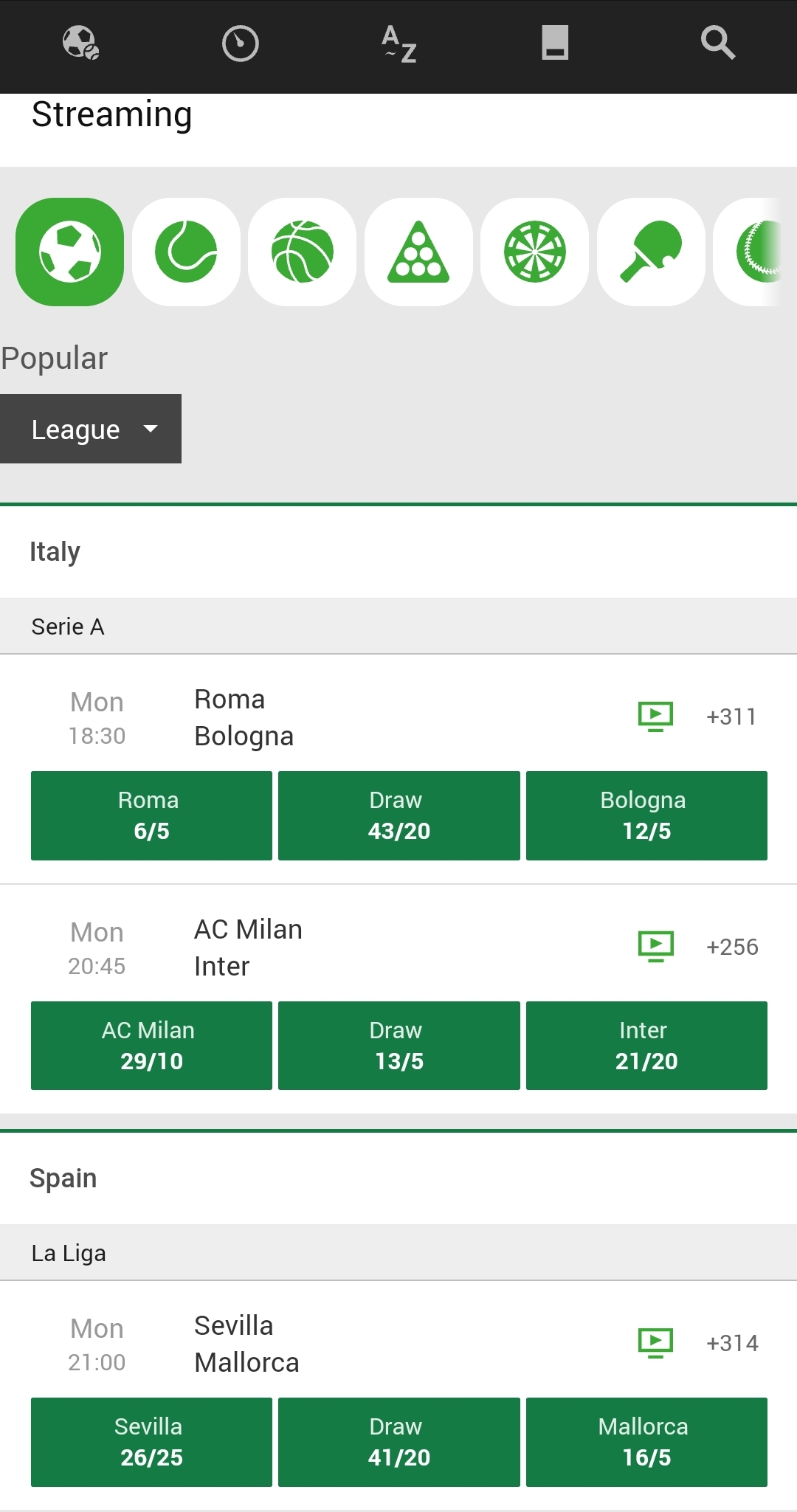Screen dimensions: 797x1512
Task: Select Roma to win at 6/5
Action: pyautogui.click(x=151, y=815)
